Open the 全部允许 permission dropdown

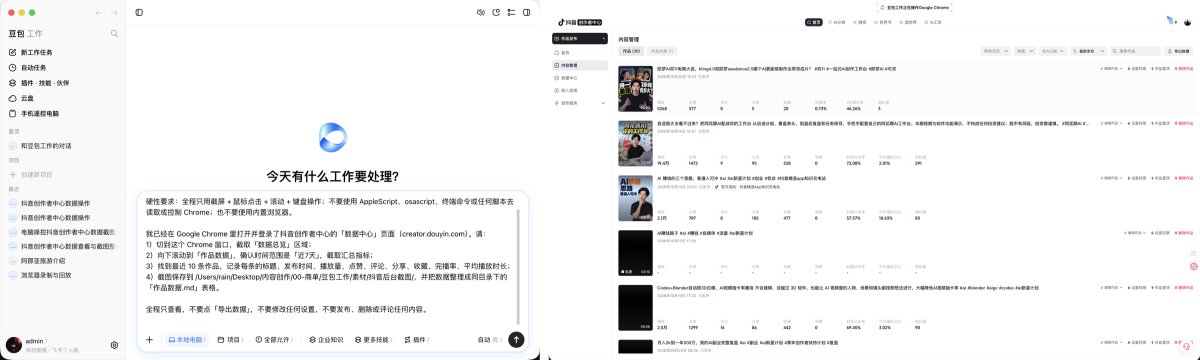[x=274, y=339]
